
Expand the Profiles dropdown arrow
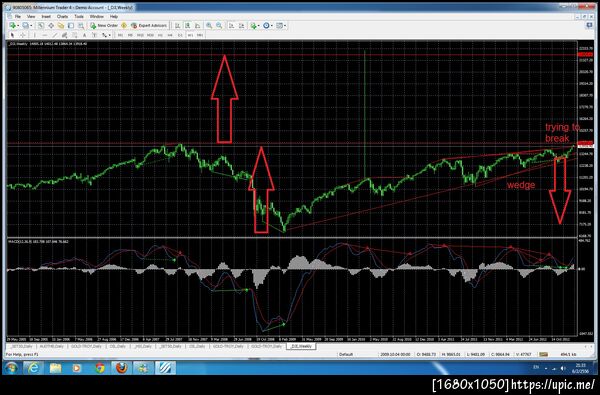[x=31, y=26]
